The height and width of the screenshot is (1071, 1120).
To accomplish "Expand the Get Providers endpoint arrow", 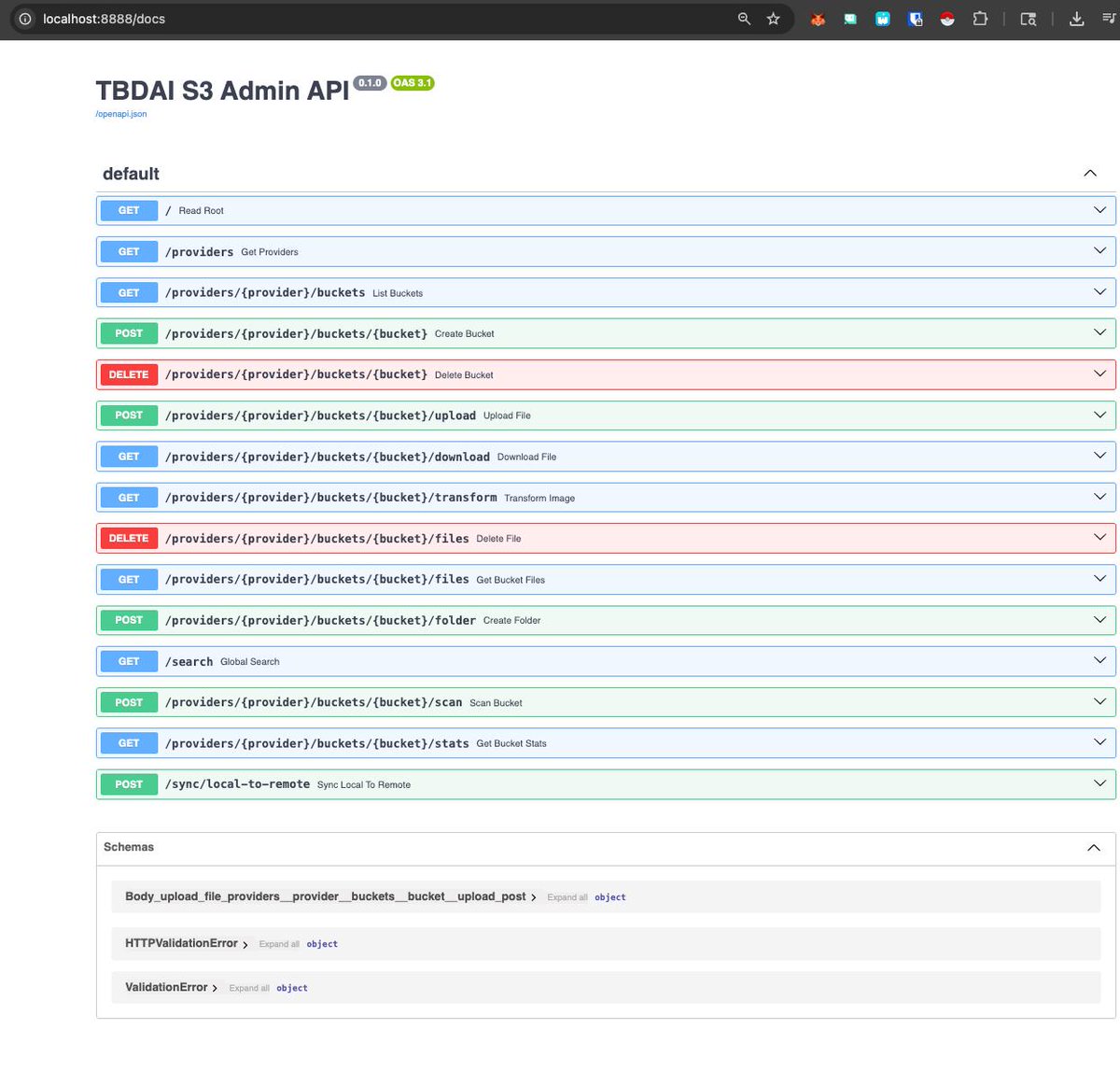I will click(x=1099, y=251).
